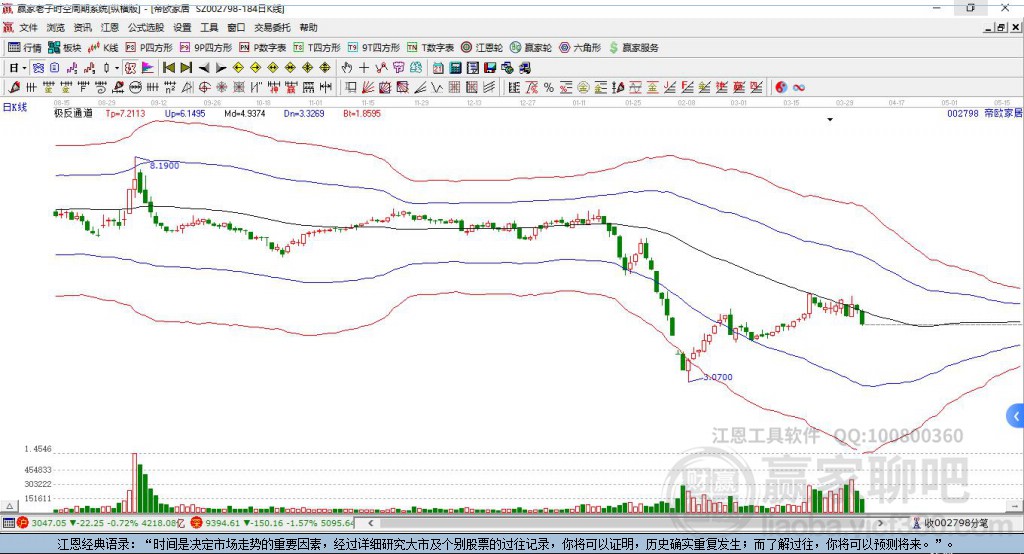The height and width of the screenshot is (554, 1024).
Task: Select the Gann fan lines tool
Action: click(x=368, y=87)
